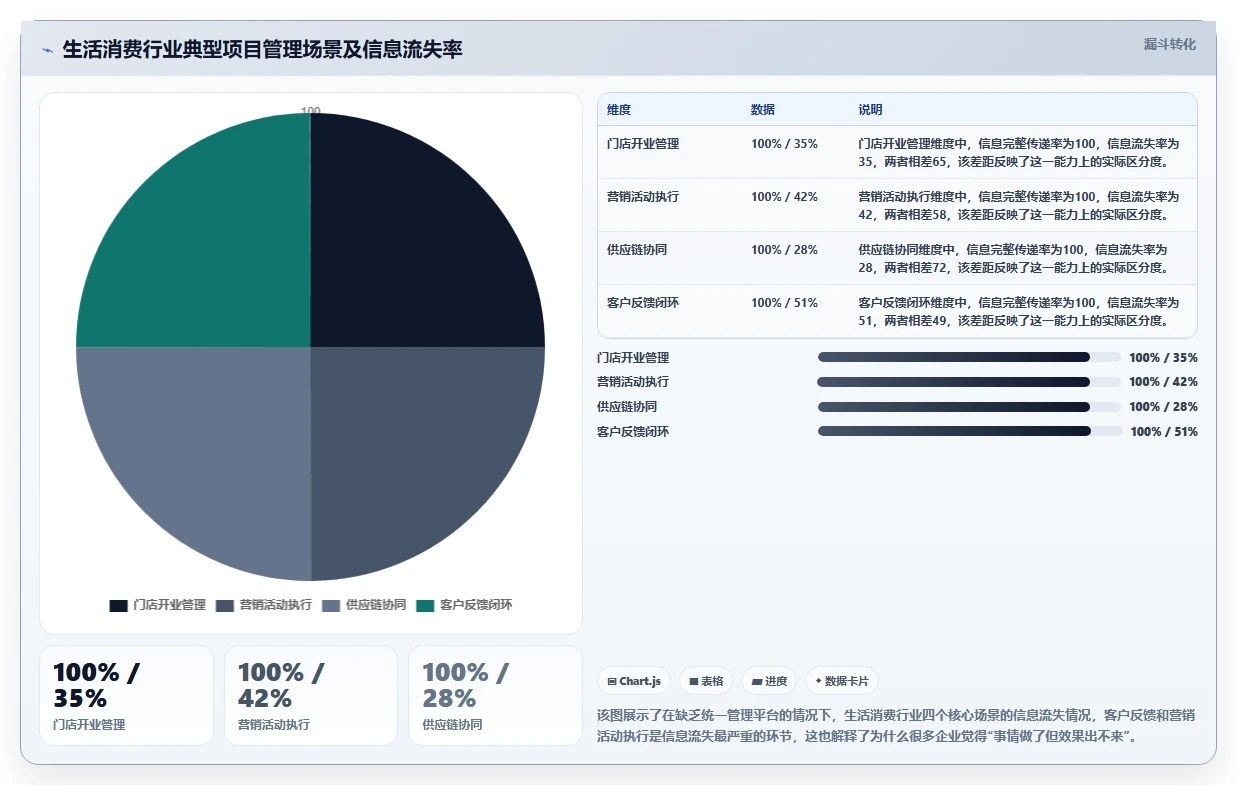1237x785 pixels.
Task: Click the 门店开业管理 progress bar
Action: coord(969,357)
